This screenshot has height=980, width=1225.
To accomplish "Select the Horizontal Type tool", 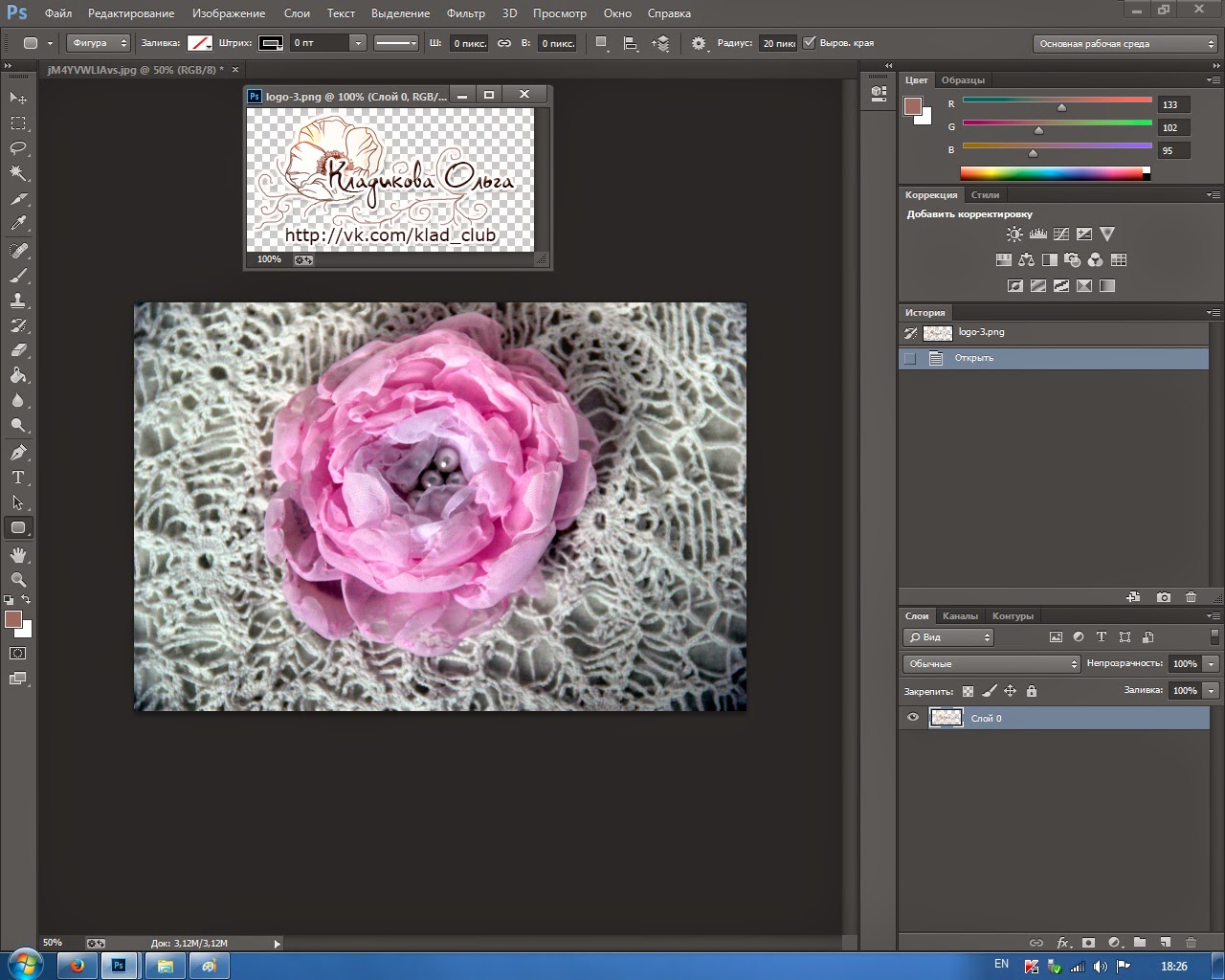I will 18,478.
